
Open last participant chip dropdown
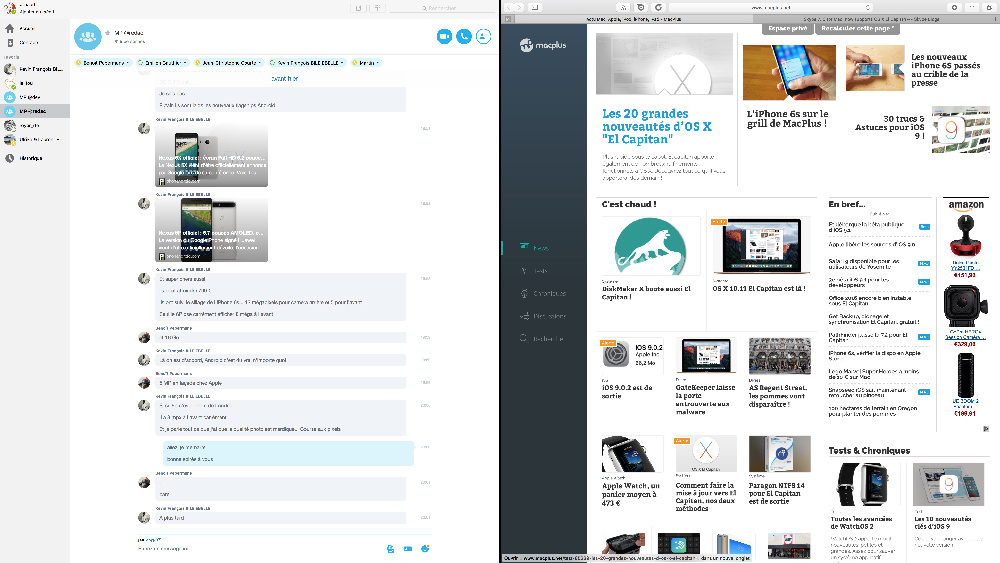tap(366, 63)
